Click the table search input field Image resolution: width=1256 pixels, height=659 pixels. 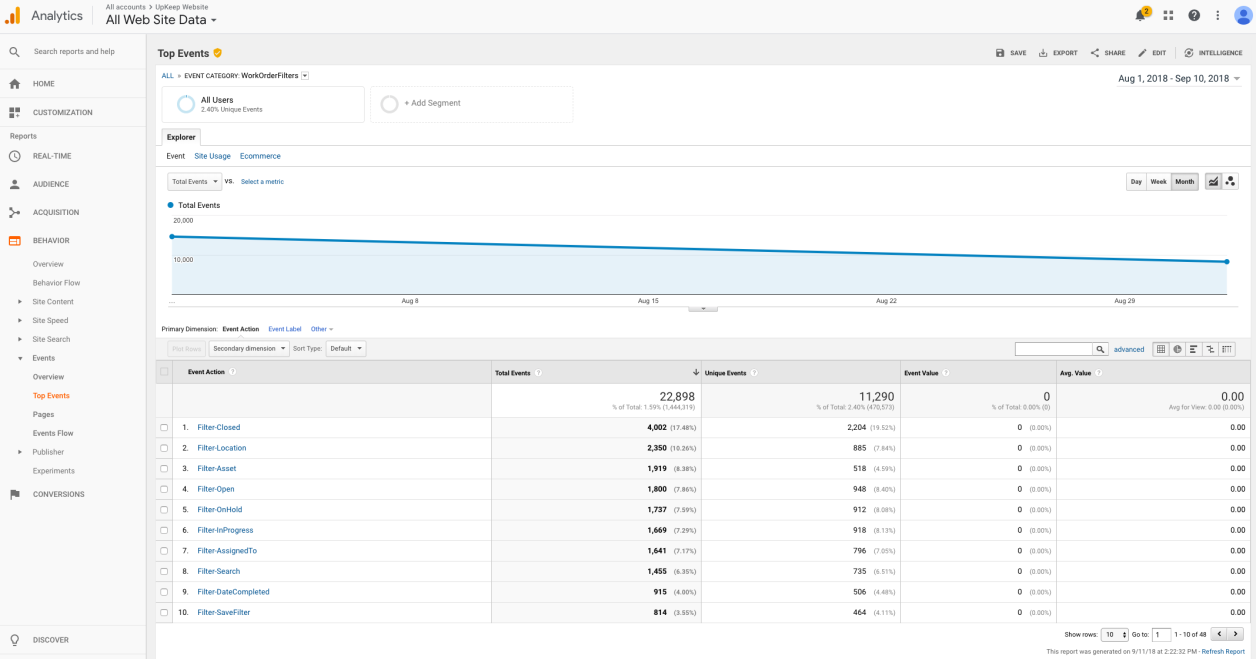point(1054,349)
